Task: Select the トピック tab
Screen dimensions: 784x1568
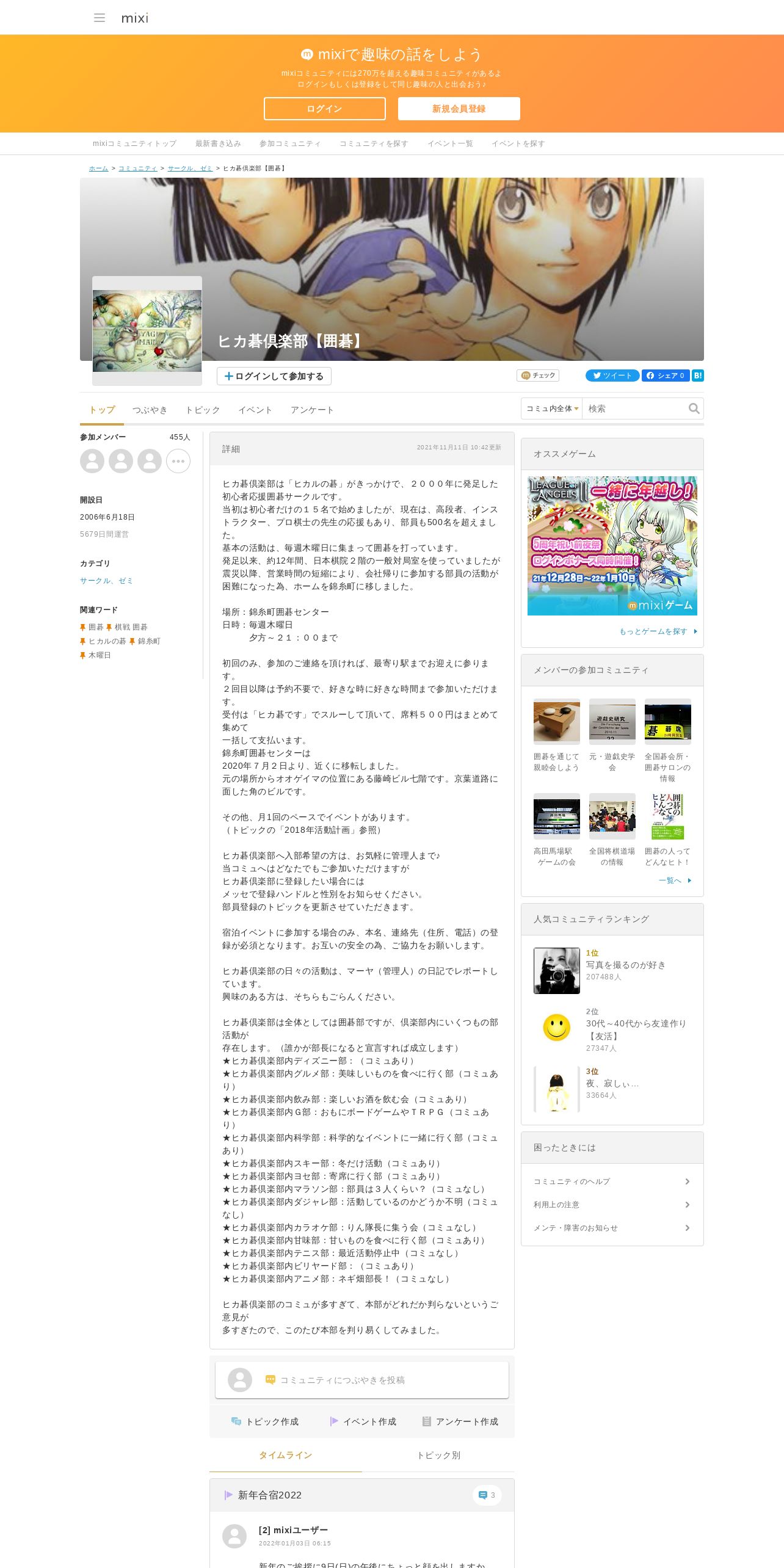Action: pos(203,410)
